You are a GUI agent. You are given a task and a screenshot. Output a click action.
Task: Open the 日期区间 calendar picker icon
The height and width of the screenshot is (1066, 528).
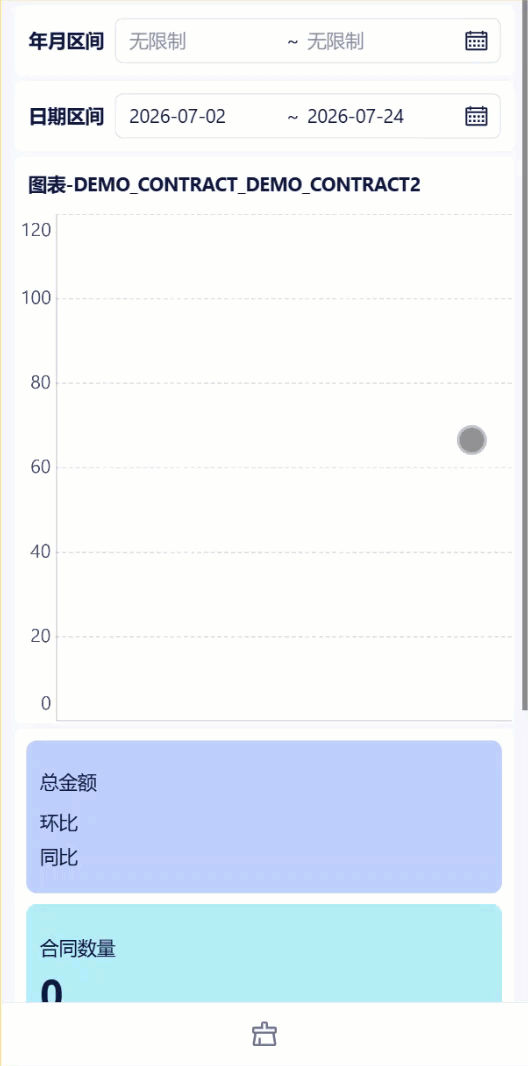(x=476, y=116)
